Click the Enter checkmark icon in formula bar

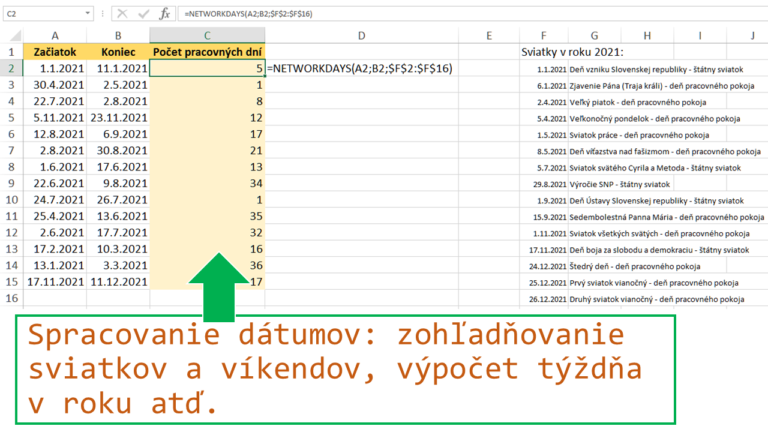(145, 14)
